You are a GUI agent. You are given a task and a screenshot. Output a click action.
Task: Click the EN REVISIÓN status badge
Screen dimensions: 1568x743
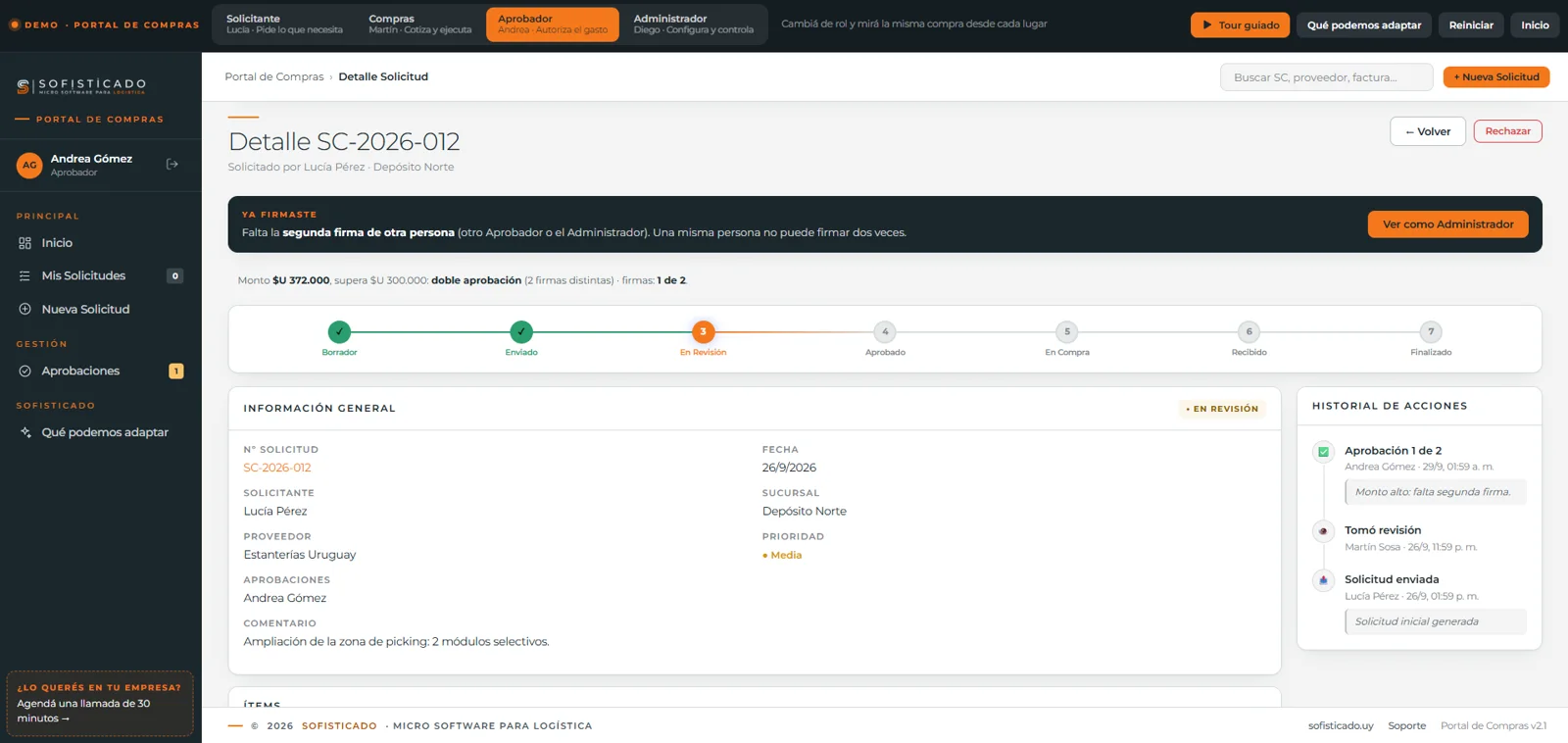(1222, 409)
